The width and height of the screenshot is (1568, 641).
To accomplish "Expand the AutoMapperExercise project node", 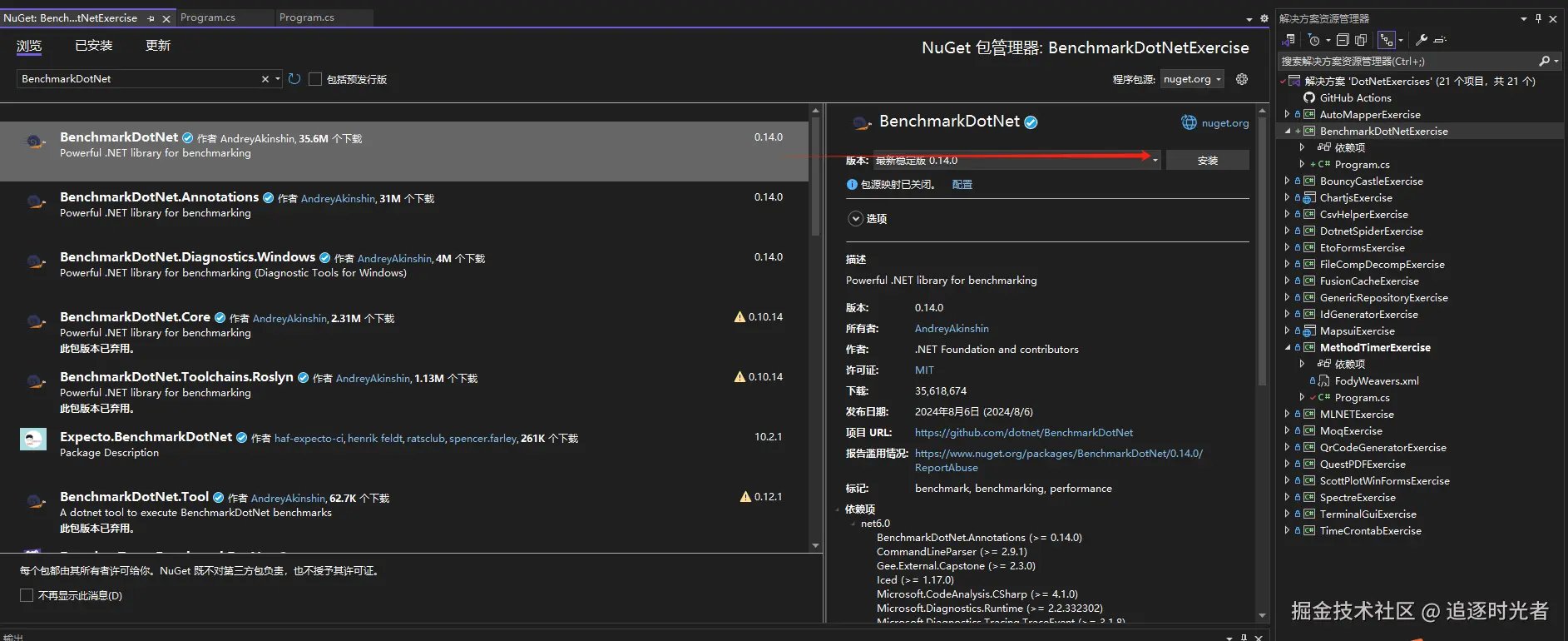I will click(x=1288, y=115).
